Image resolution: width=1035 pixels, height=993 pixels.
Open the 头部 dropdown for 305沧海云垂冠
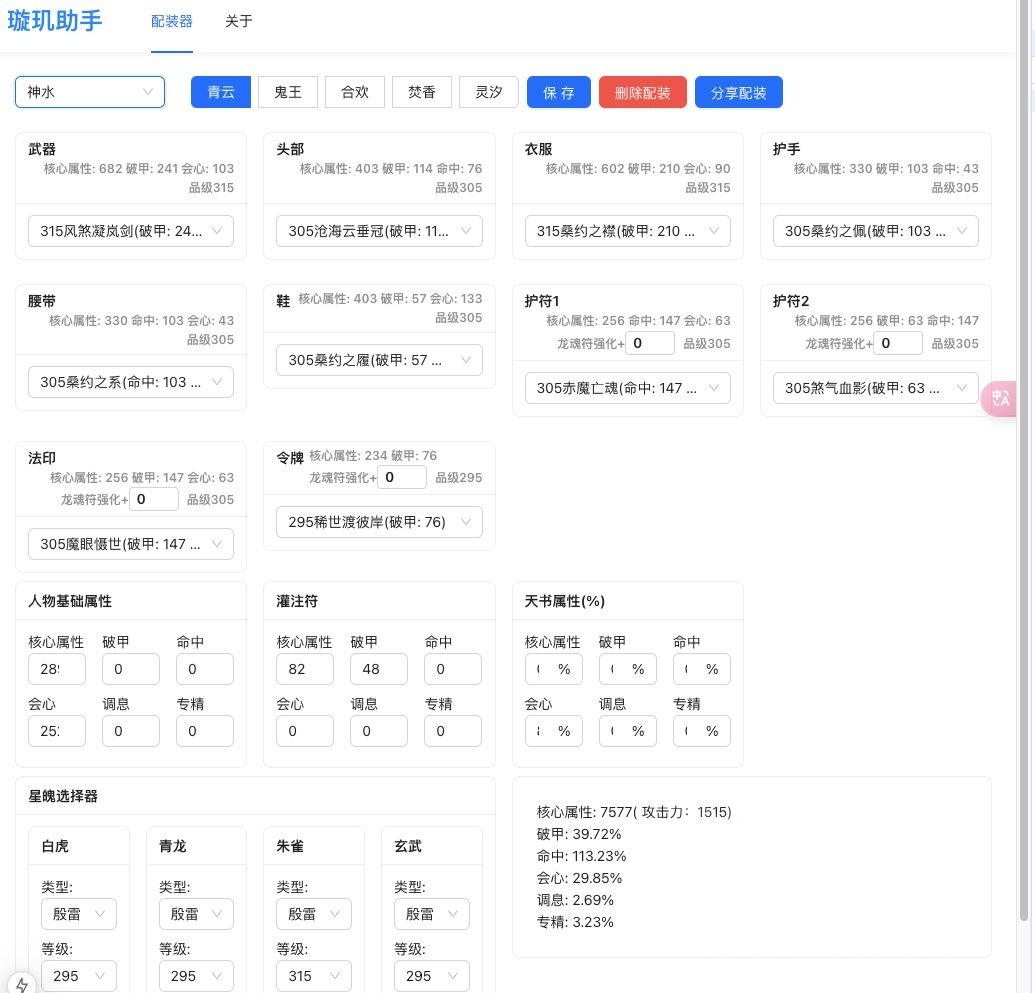[x=378, y=231]
